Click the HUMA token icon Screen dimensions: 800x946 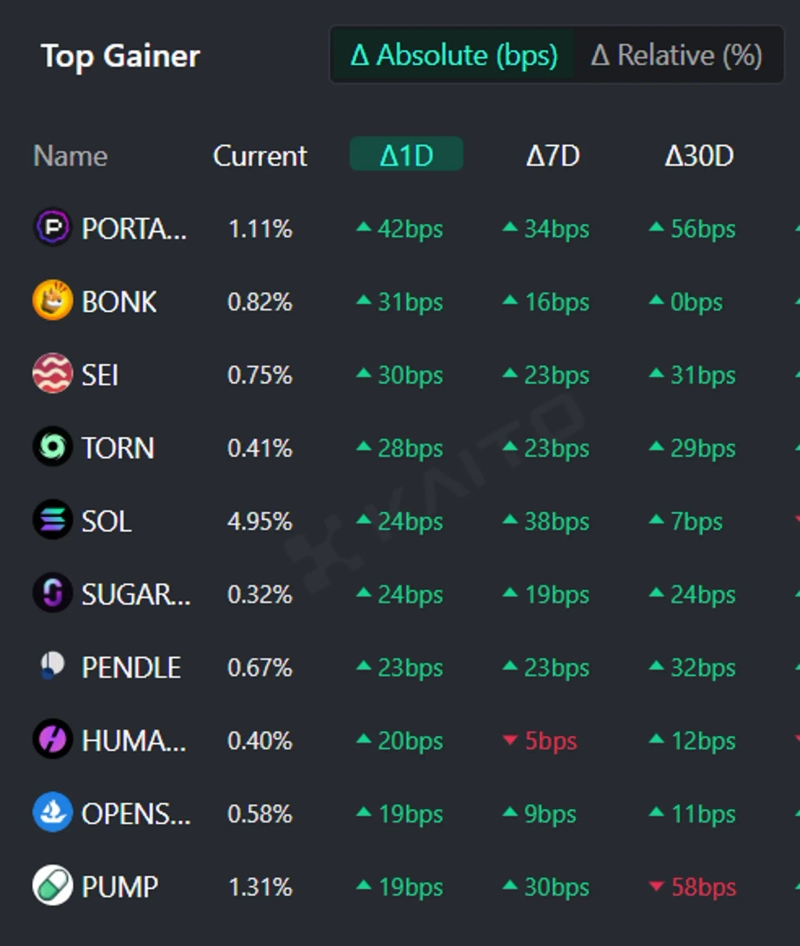click(x=53, y=740)
